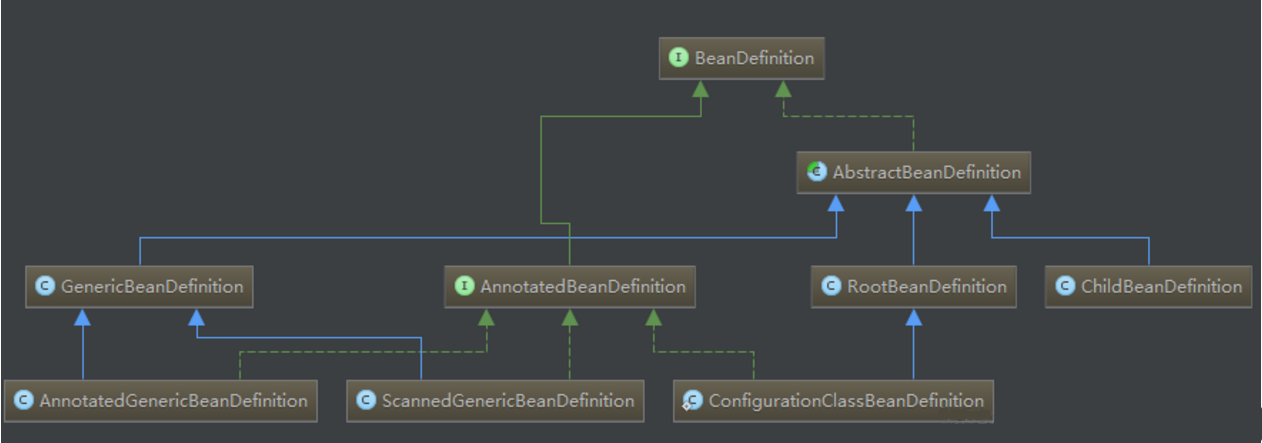Click the ConfigurationClassBeanDefinition text label
Image resolution: width=1262 pixels, height=443 pixels.
(x=846, y=401)
